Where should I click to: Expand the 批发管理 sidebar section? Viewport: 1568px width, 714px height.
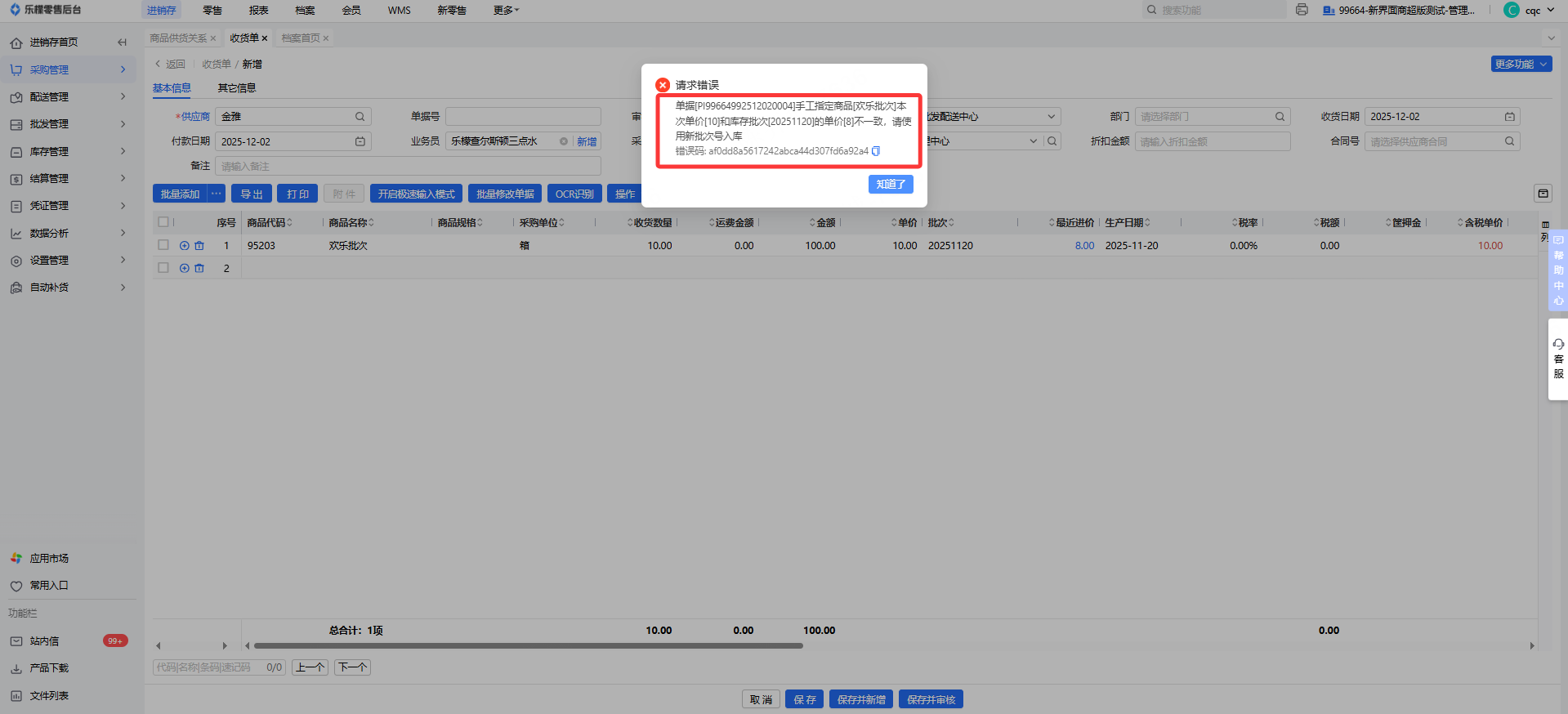pos(68,124)
